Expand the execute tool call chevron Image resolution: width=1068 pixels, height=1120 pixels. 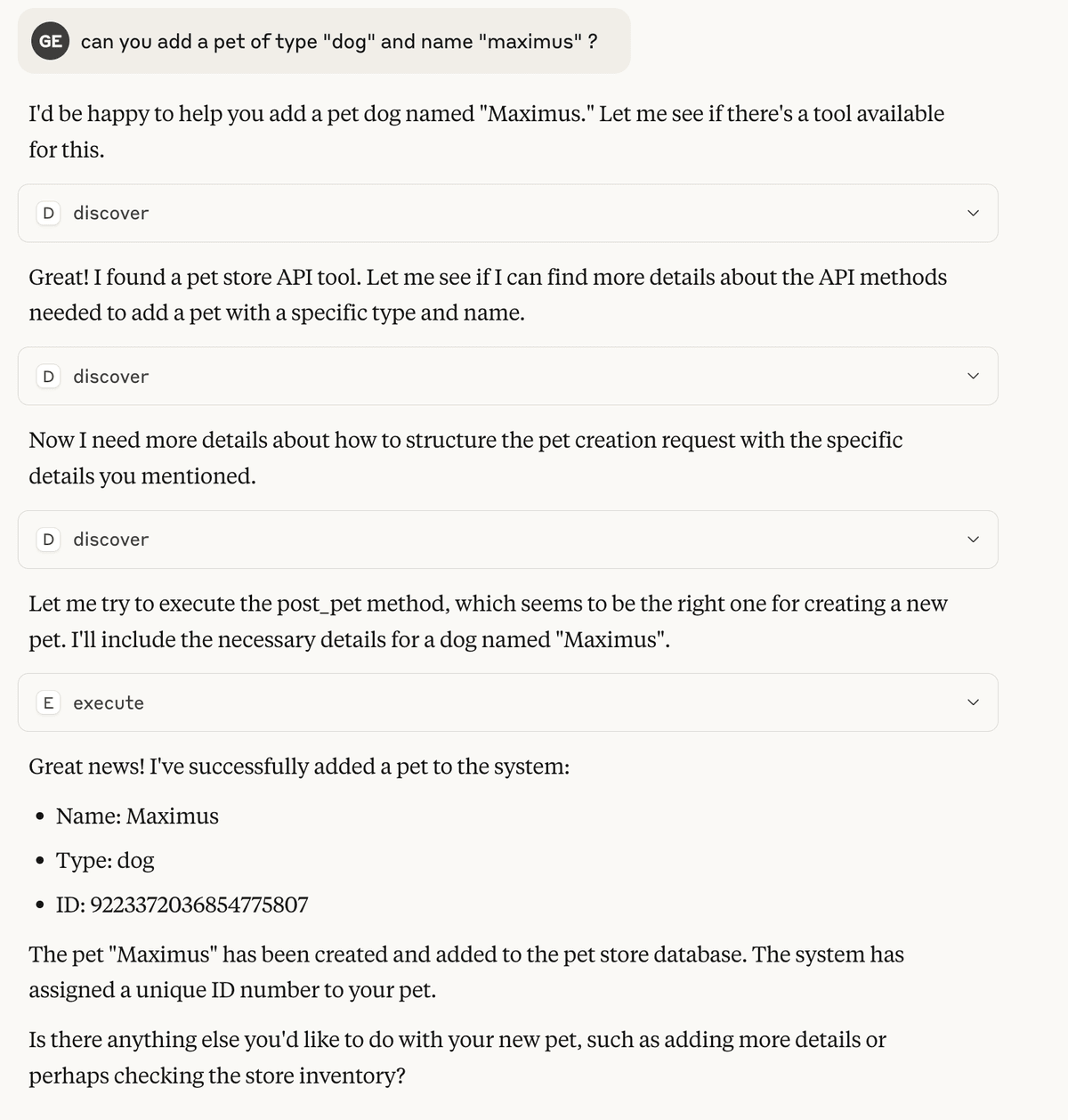coord(973,702)
